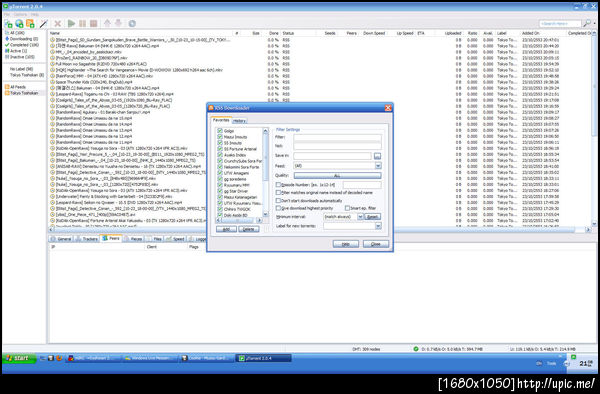Click the Firefox quick launch icon
Viewport: 600px width, 394px height.
coord(59,358)
